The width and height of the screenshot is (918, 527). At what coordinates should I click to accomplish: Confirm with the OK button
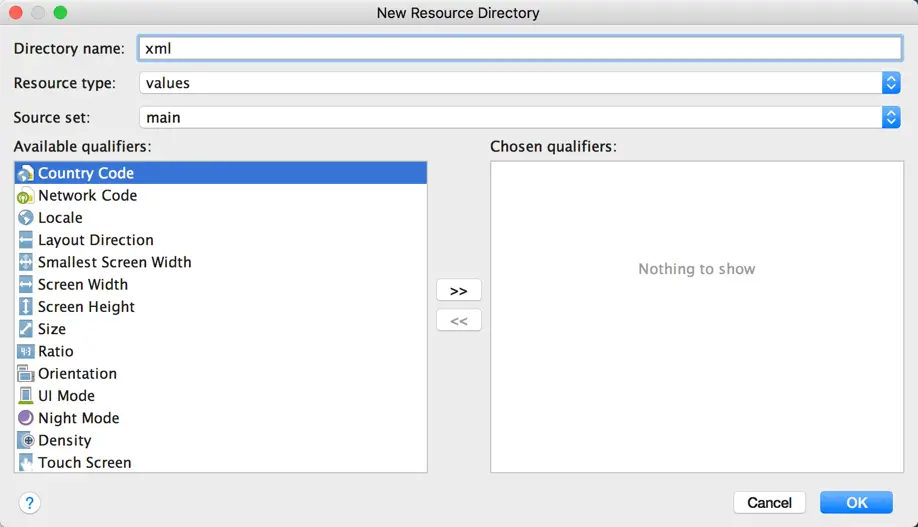click(x=856, y=502)
